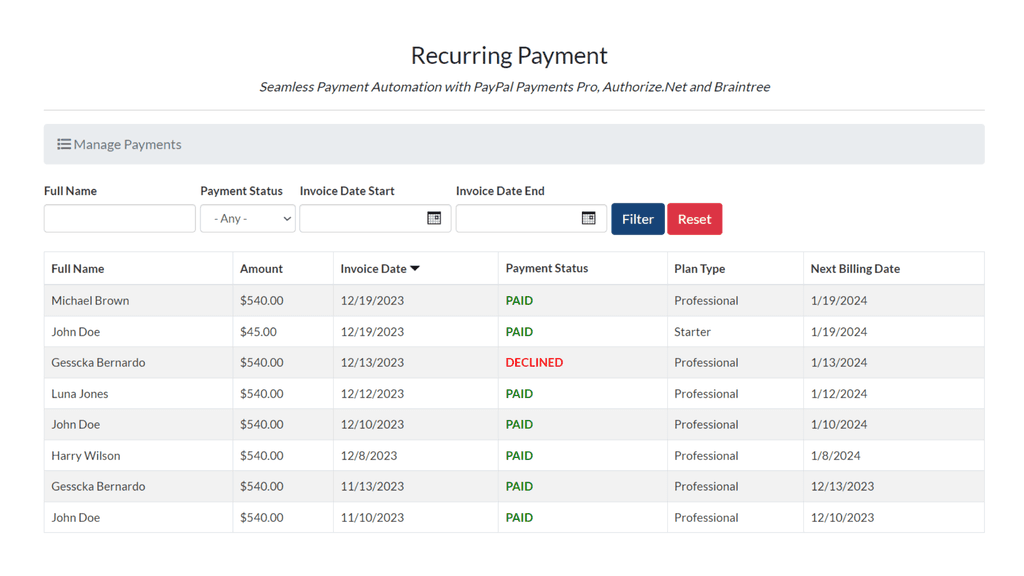The width and height of the screenshot is (1024, 576).
Task: Sort the table by the Amount column
Action: [x=260, y=268]
